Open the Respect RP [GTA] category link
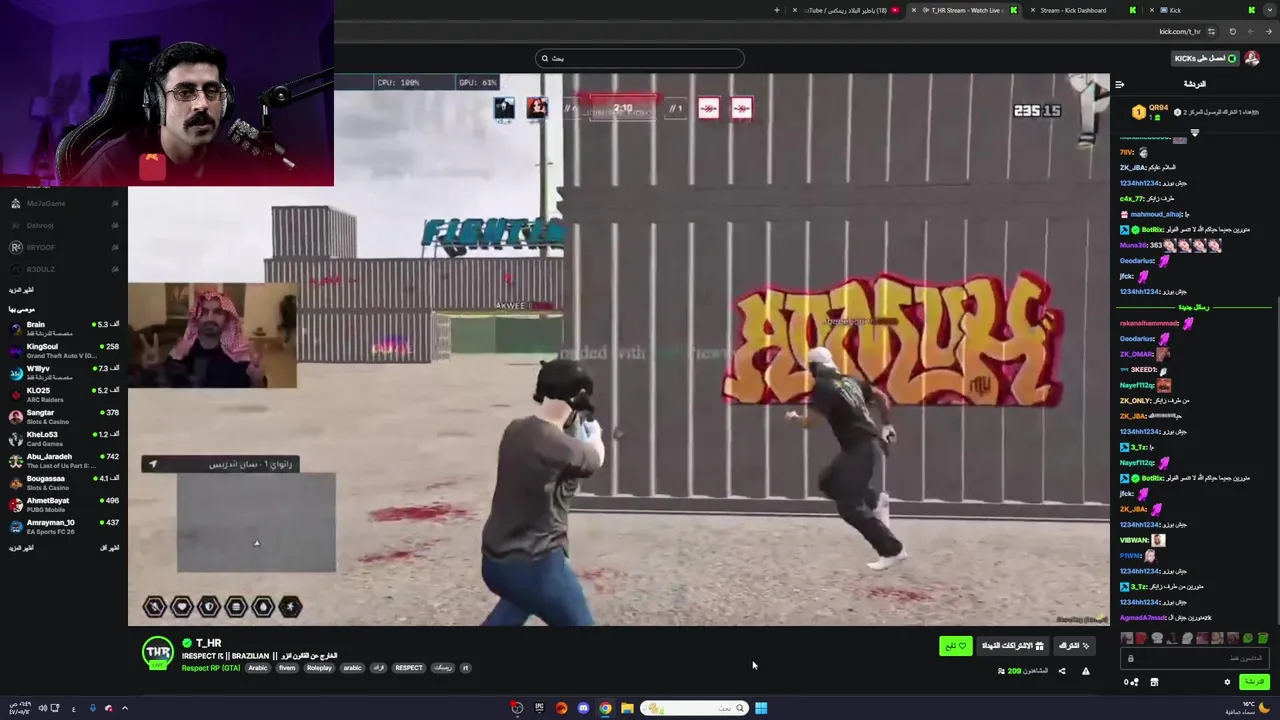The image size is (1280, 720). pos(211,668)
